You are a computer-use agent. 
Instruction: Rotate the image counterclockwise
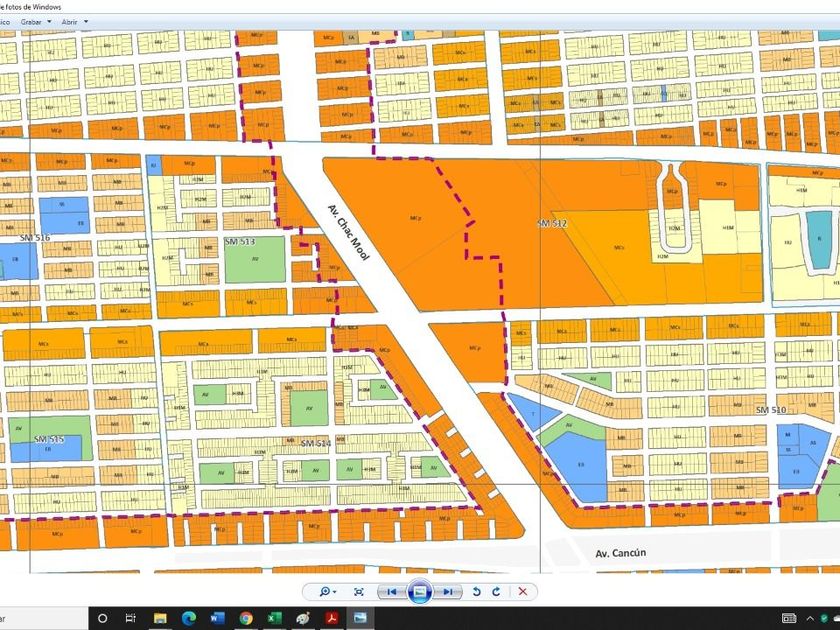coord(477,591)
